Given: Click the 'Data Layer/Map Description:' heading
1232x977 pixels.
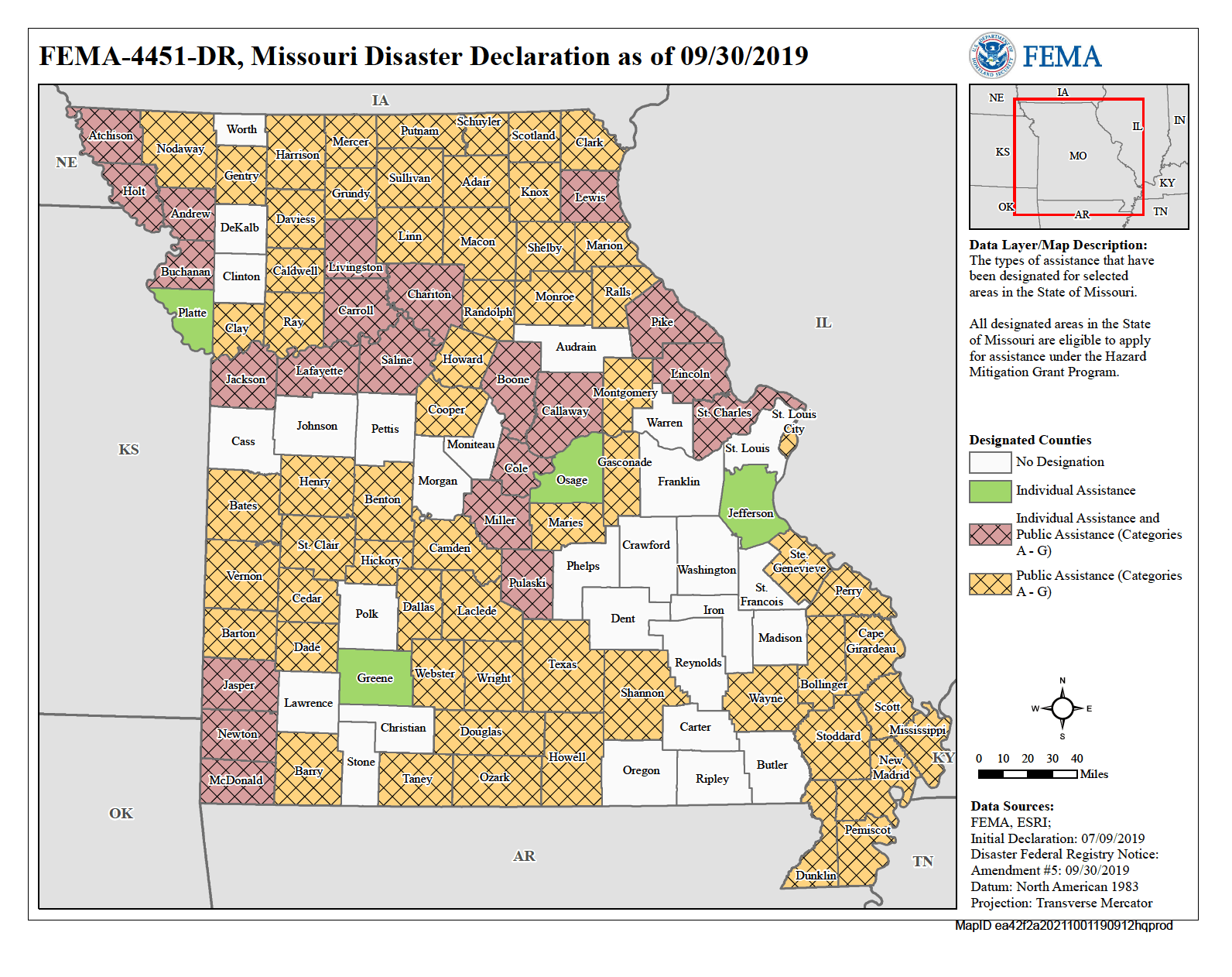Looking at the screenshot, I should point(1058,245).
